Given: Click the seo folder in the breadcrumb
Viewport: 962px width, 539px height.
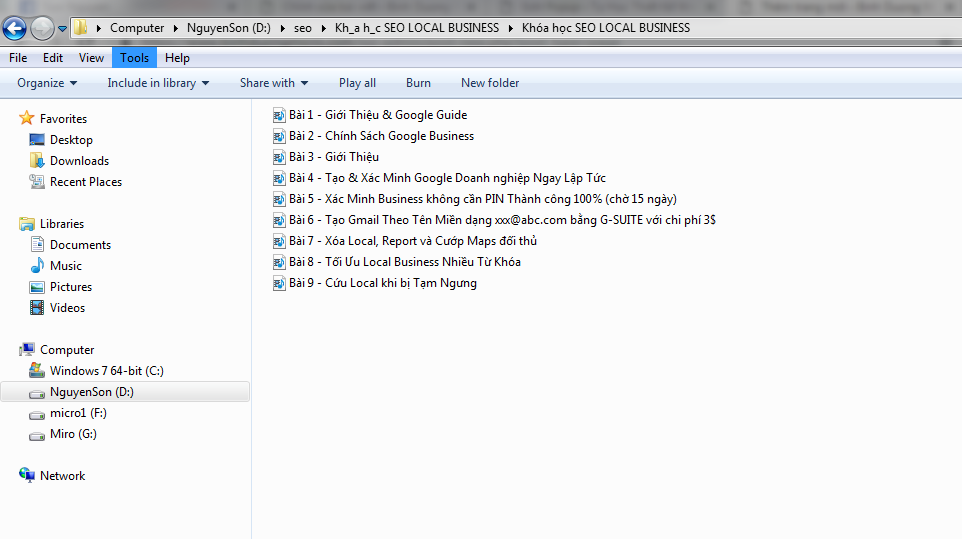Looking at the screenshot, I should 302,28.
